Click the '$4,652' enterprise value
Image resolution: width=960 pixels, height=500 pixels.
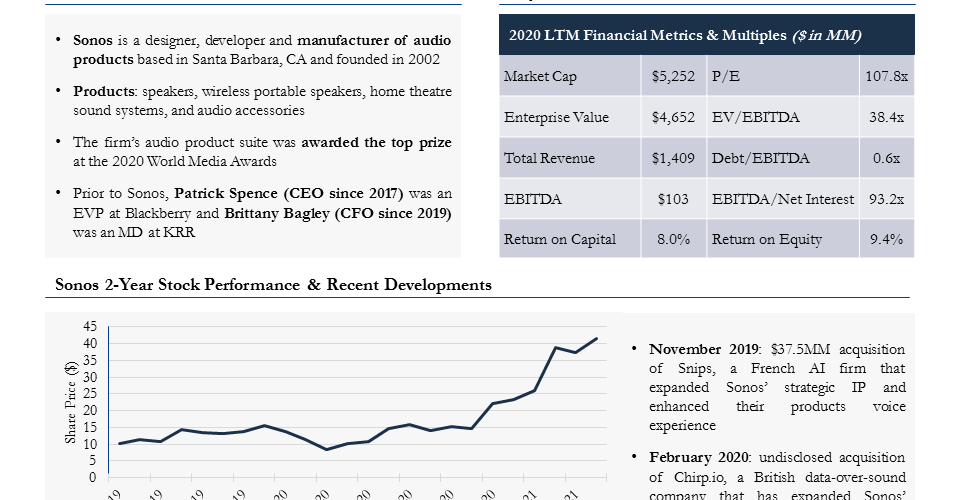click(673, 118)
